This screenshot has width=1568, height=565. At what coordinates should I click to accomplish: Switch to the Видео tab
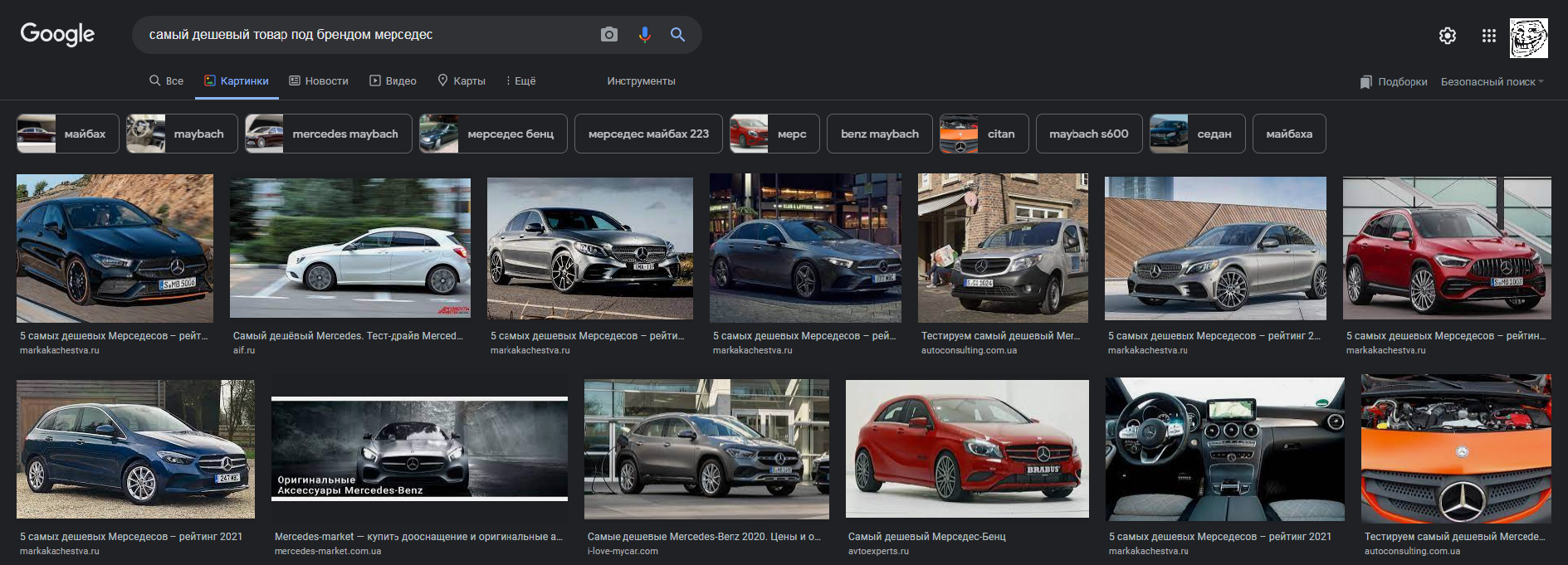[393, 81]
